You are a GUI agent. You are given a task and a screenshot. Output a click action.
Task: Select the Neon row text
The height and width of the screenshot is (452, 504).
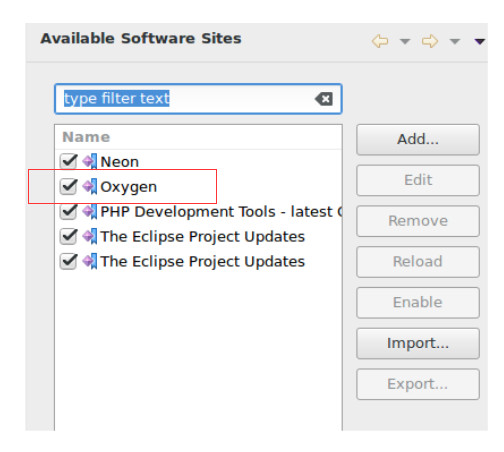click(x=120, y=162)
